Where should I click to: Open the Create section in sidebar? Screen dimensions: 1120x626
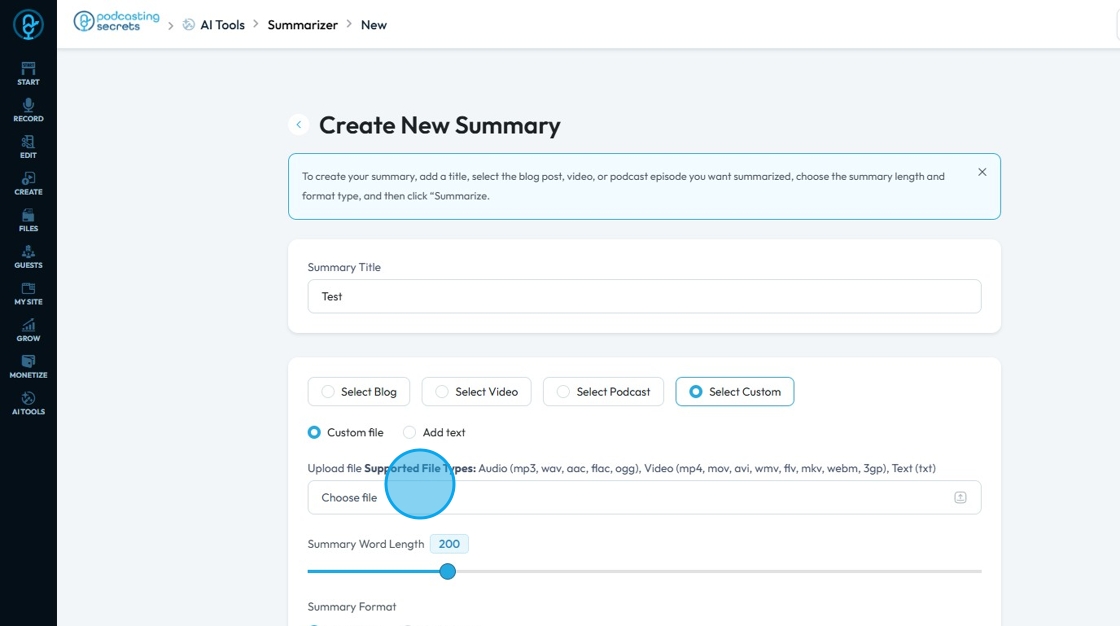point(28,183)
